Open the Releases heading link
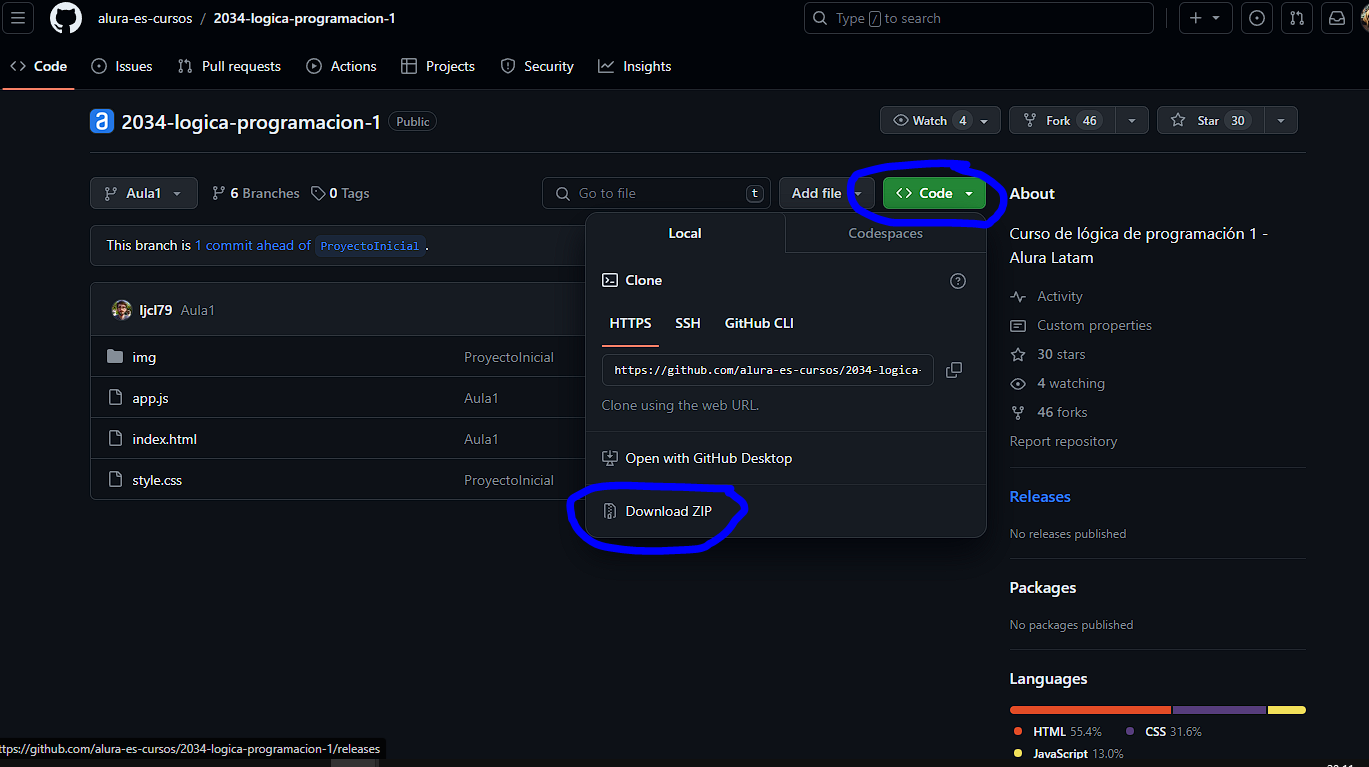The image size is (1369, 767). tap(1040, 496)
